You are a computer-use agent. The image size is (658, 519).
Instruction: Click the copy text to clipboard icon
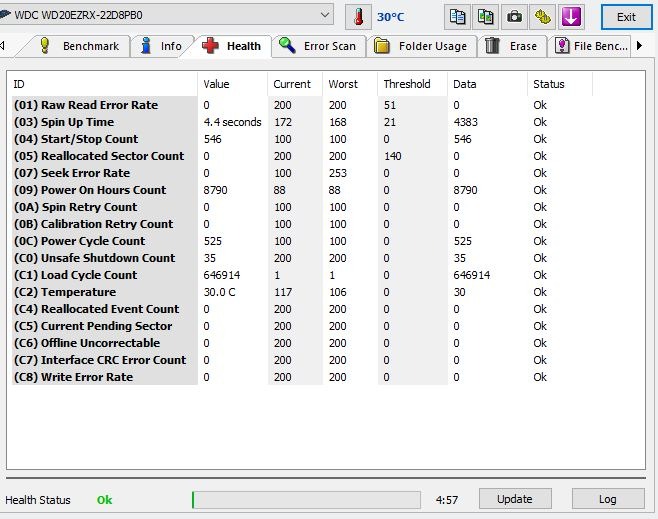pos(457,17)
